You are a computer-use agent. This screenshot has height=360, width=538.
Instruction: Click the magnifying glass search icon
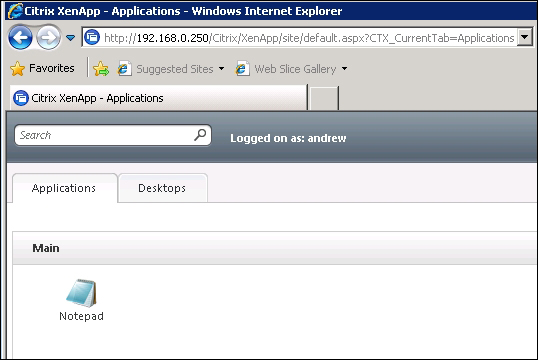click(200, 135)
